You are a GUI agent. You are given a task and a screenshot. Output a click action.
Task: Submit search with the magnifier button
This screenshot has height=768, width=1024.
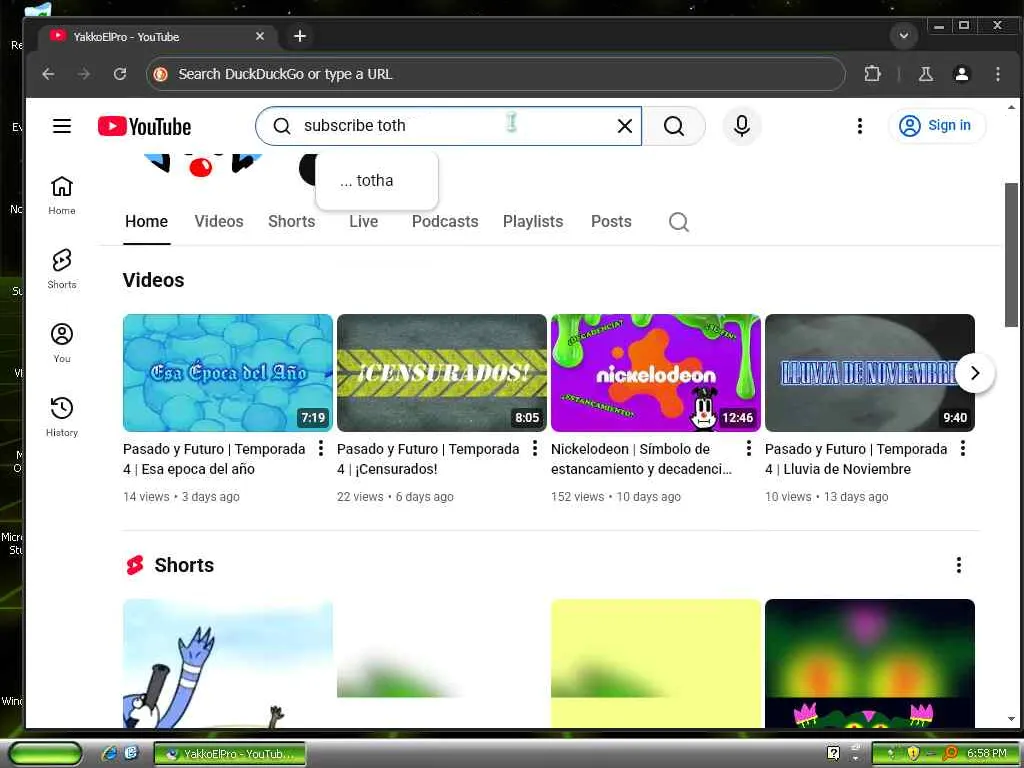pos(674,126)
